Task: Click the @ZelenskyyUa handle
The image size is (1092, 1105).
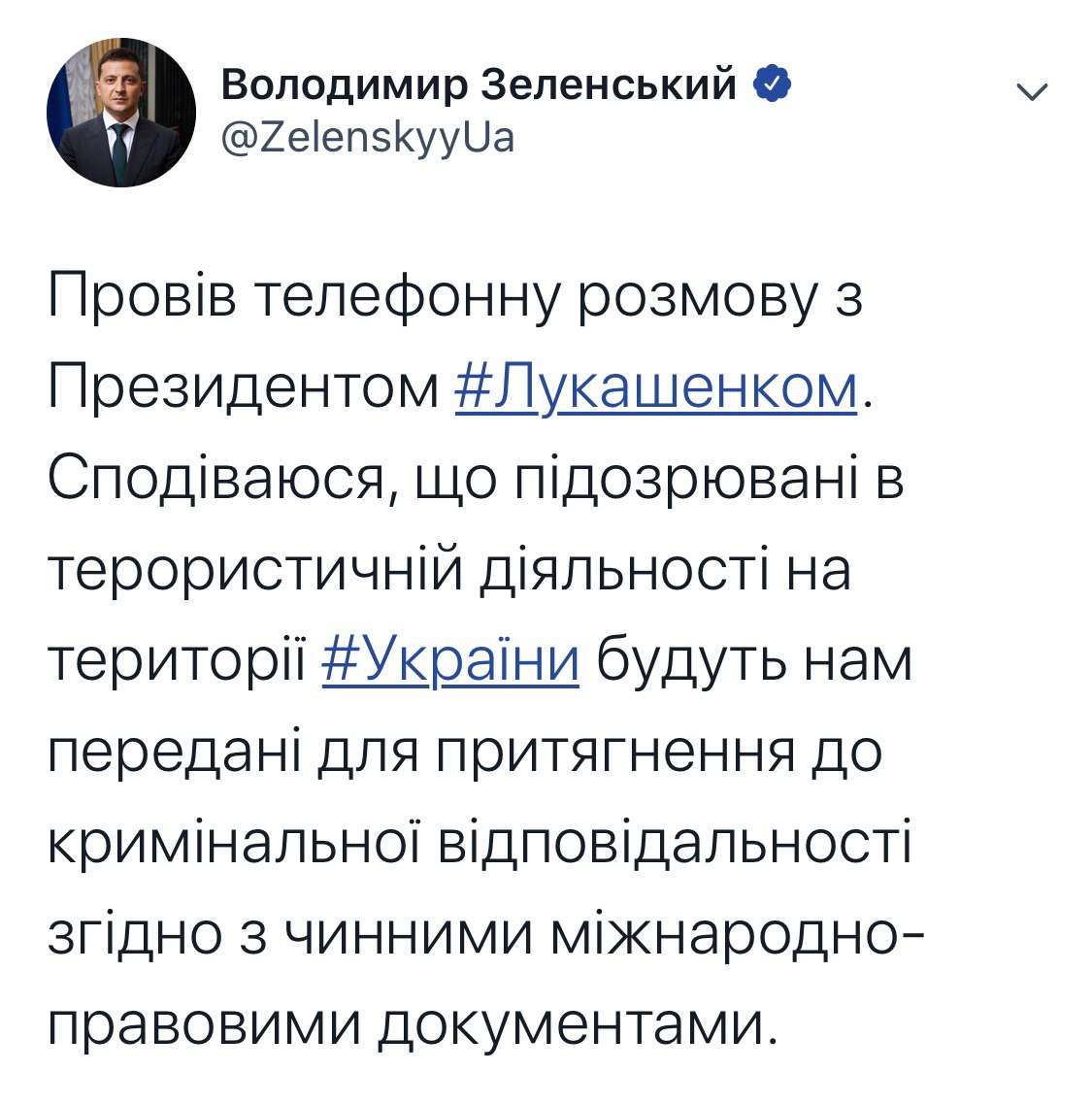Action: point(368,138)
